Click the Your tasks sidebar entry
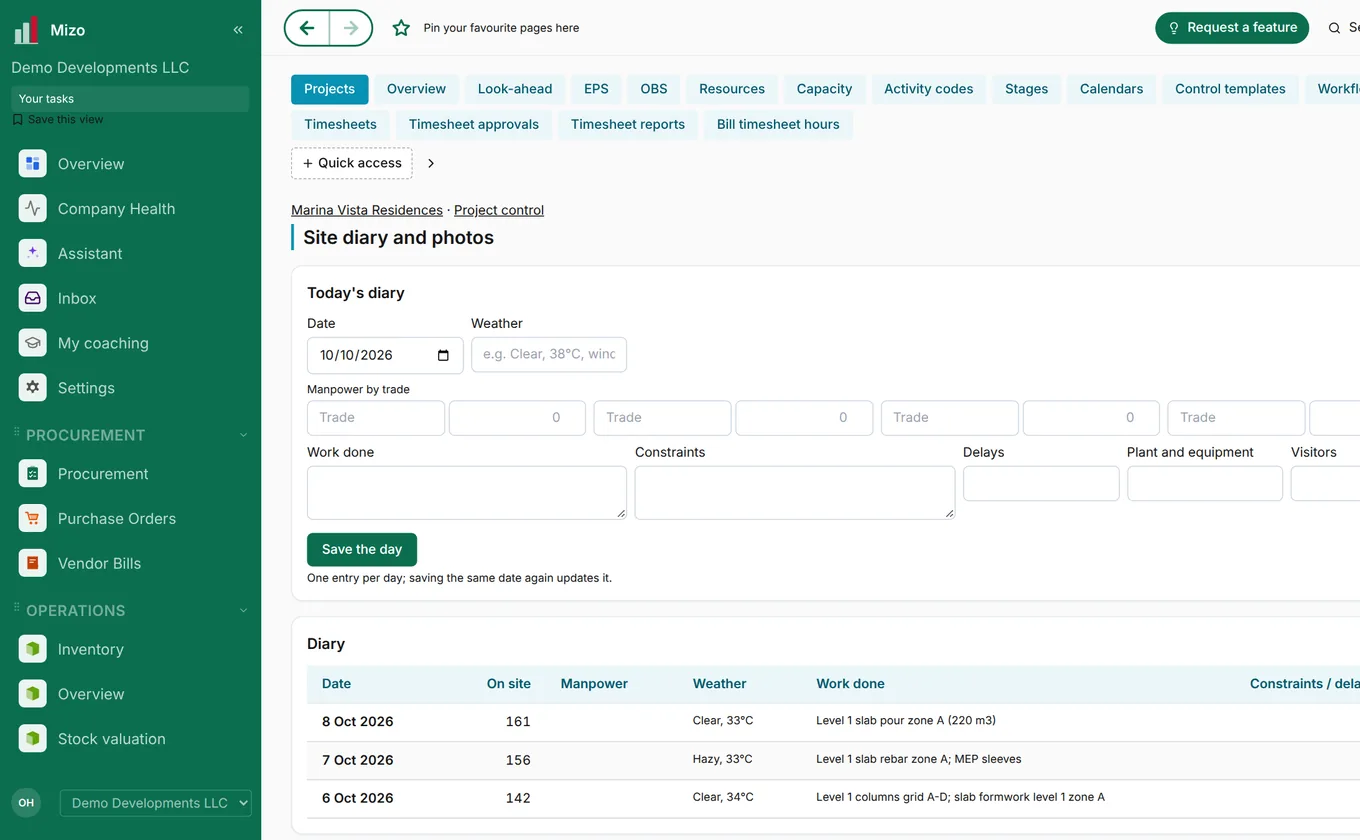Image resolution: width=1360 pixels, height=840 pixels. [130, 99]
